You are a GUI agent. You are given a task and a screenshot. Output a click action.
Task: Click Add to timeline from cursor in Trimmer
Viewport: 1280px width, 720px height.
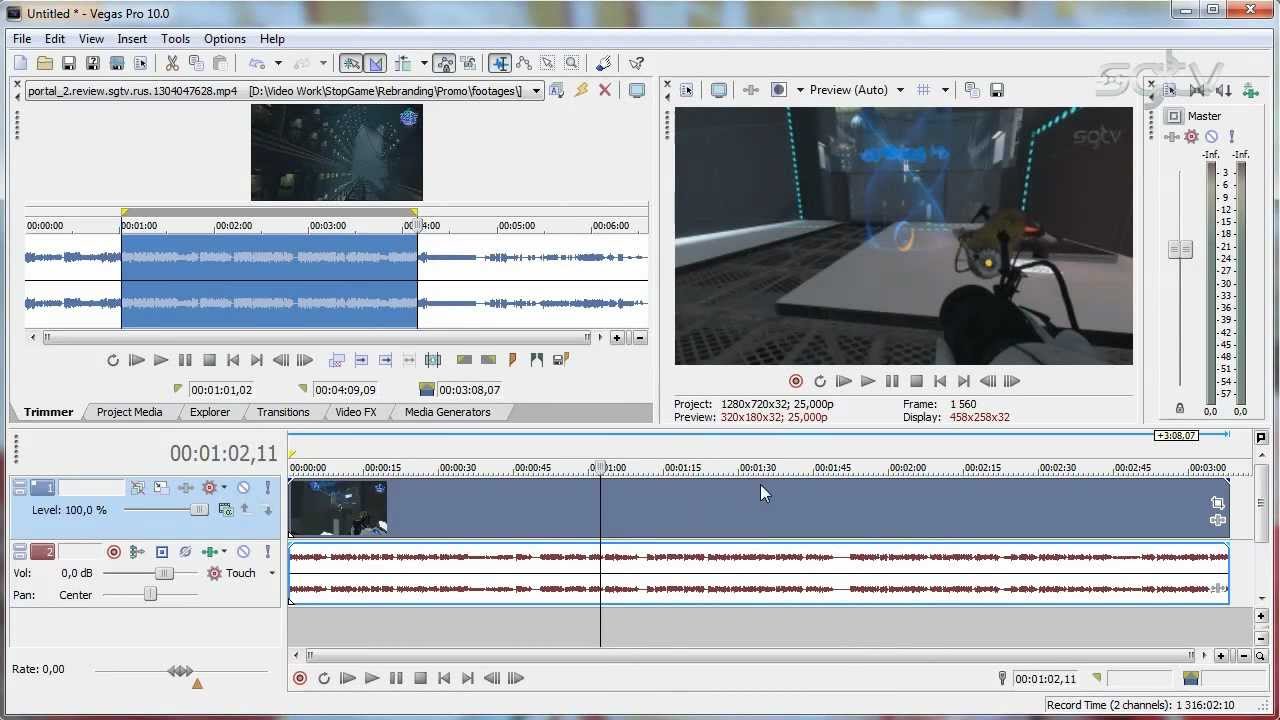(x=361, y=360)
